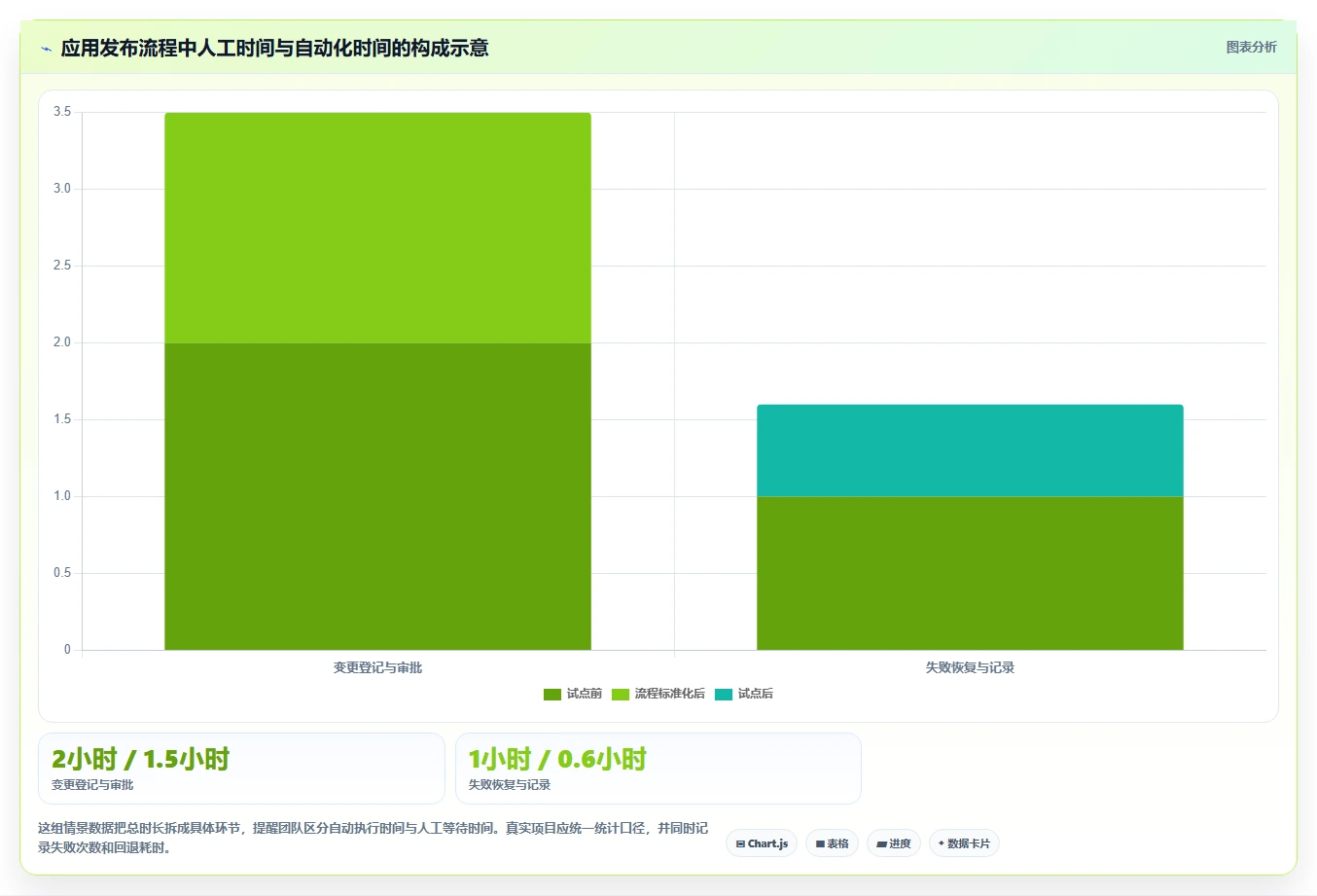This screenshot has width=1317, height=896.
Task: Click the light green 流程标准化后 bar segment
Action: click(x=377, y=228)
